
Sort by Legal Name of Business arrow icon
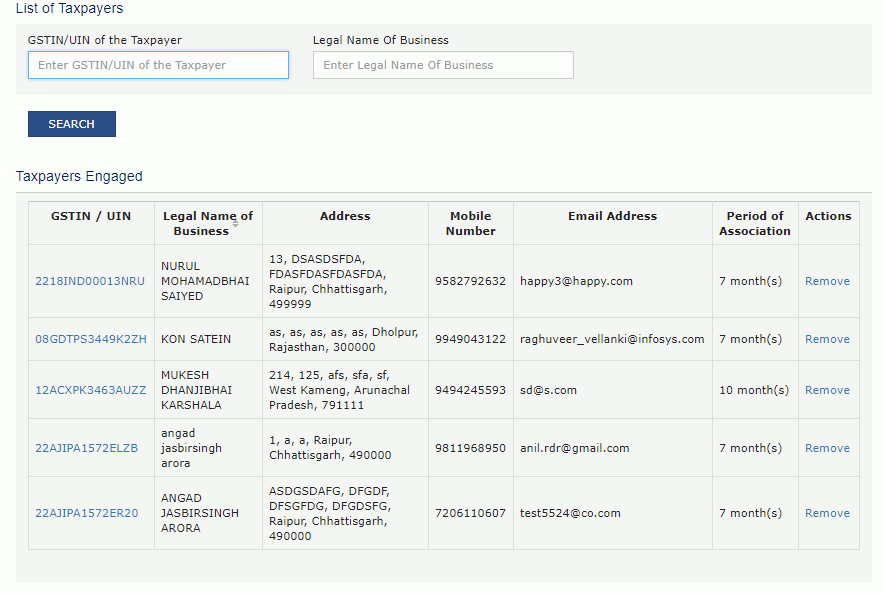[236, 224]
